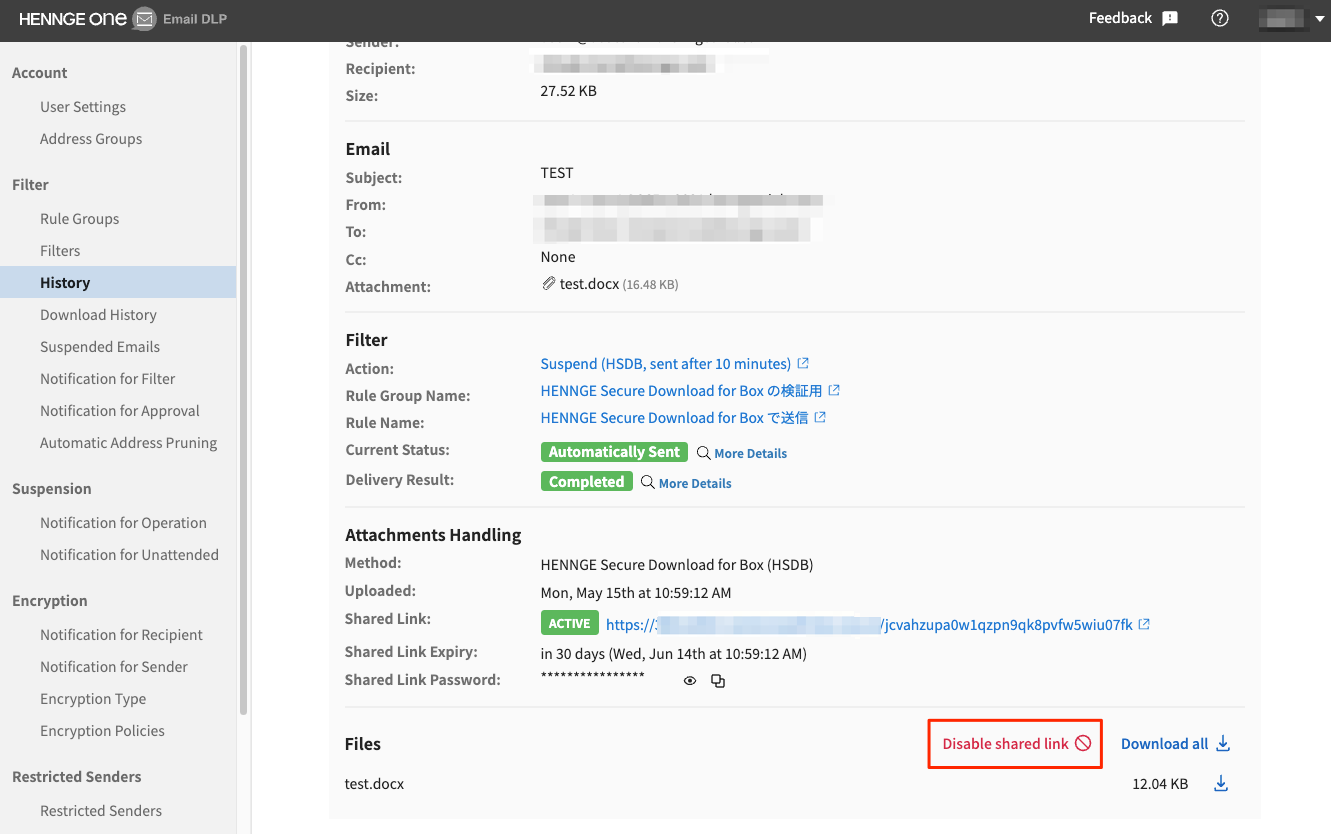Click external link icon after Rule Group Name
Image resolution: width=1331 pixels, height=834 pixels.
835,390
